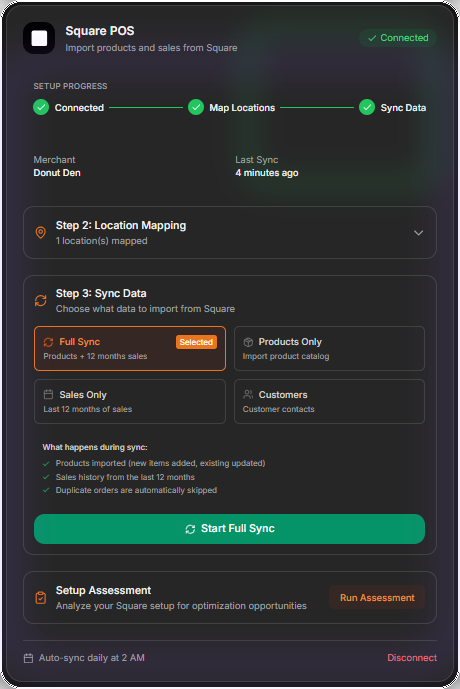This screenshot has width=460, height=689.
Task: Disconnect the Square POS integration
Action: 412,657
